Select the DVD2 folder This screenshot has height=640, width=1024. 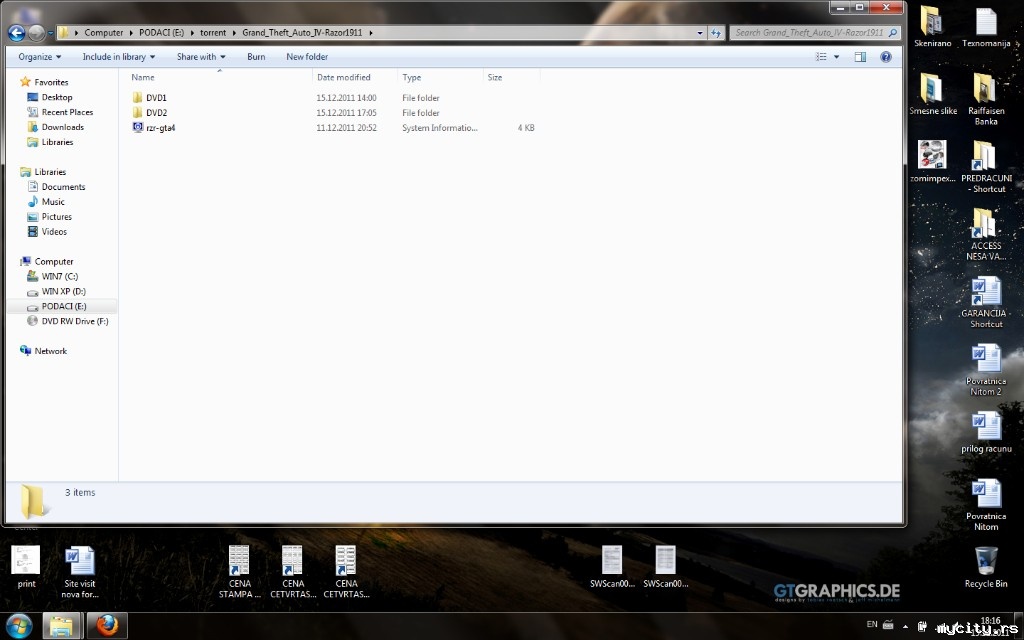coord(156,113)
